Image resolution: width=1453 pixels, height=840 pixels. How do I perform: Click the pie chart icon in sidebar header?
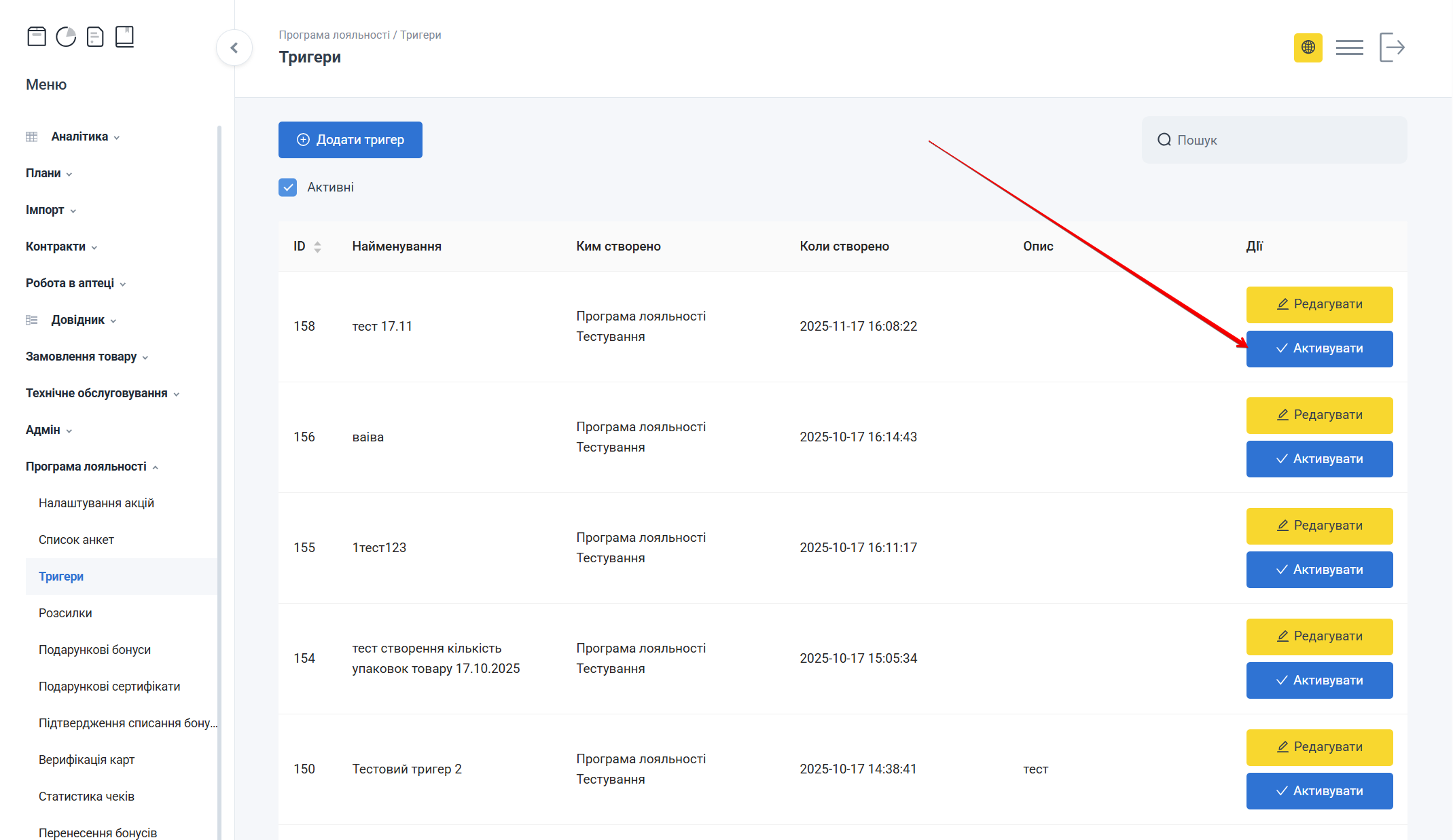(x=66, y=36)
